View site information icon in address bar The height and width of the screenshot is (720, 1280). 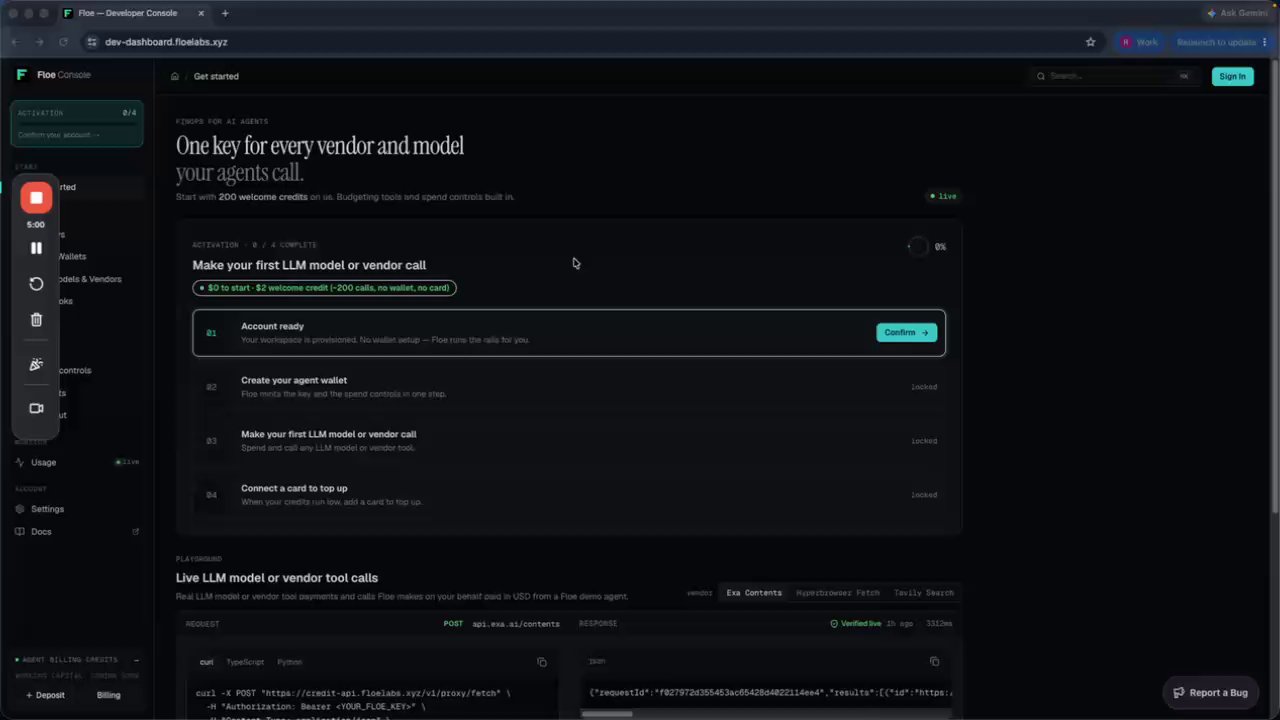[91, 42]
